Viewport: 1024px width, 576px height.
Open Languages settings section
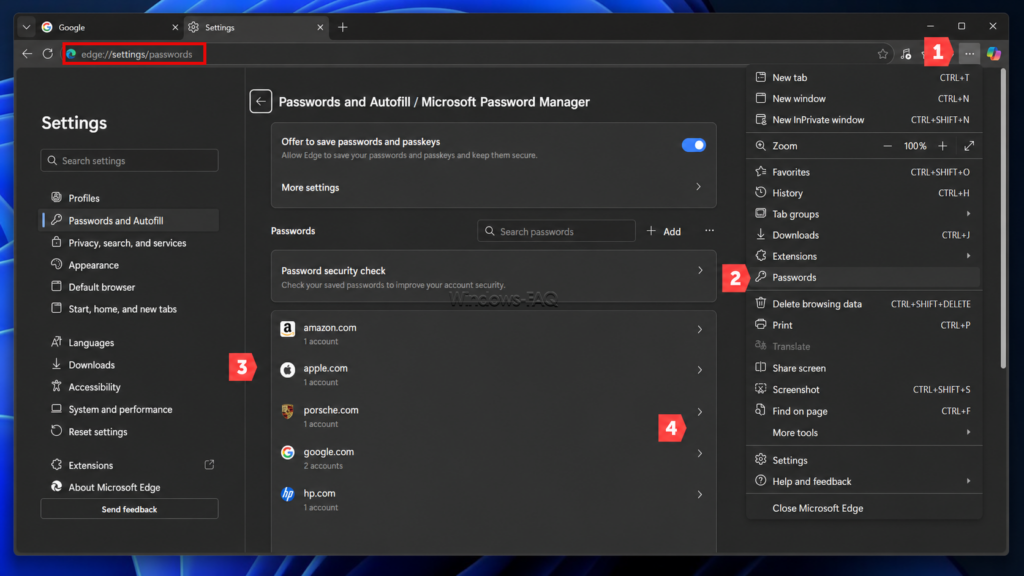click(x=129, y=343)
